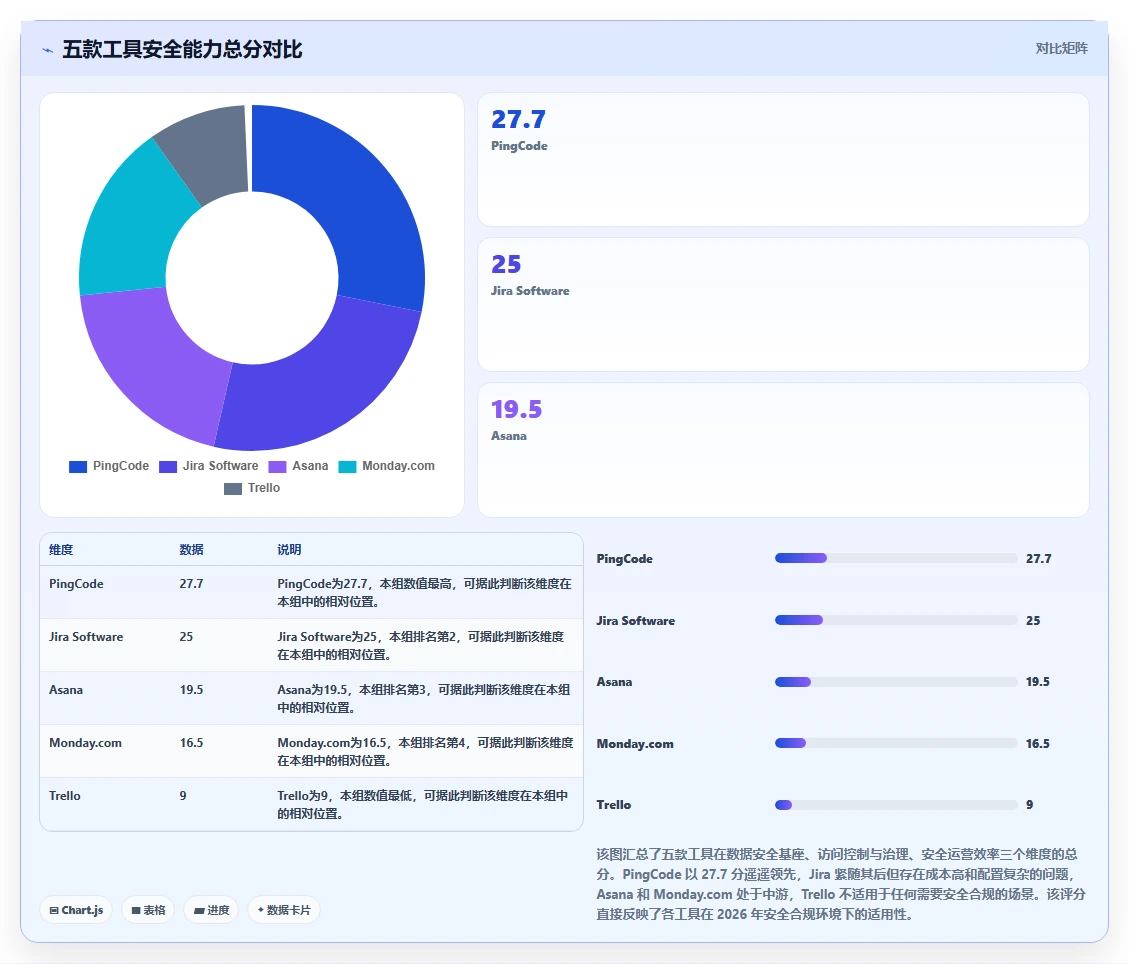Click the 对比矩阵 label in header

click(x=1061, y=48)
